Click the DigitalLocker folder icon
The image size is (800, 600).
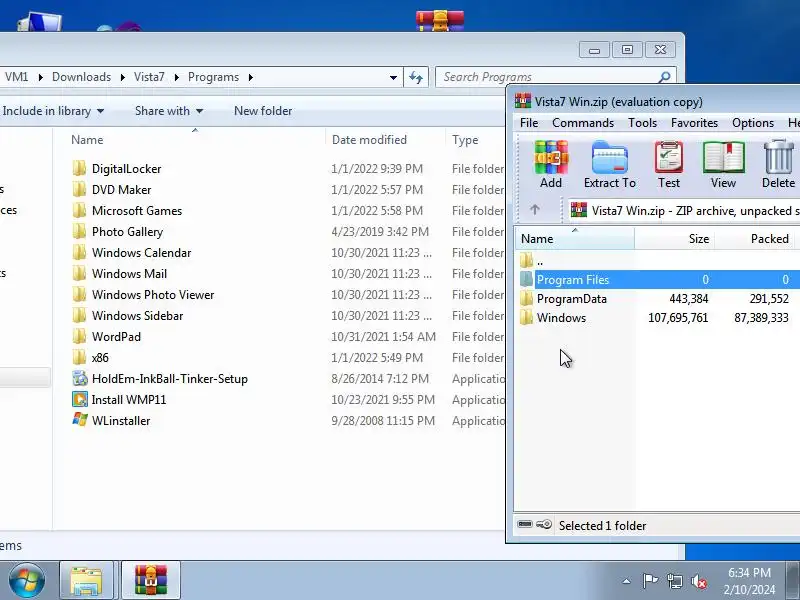(79, 168)
